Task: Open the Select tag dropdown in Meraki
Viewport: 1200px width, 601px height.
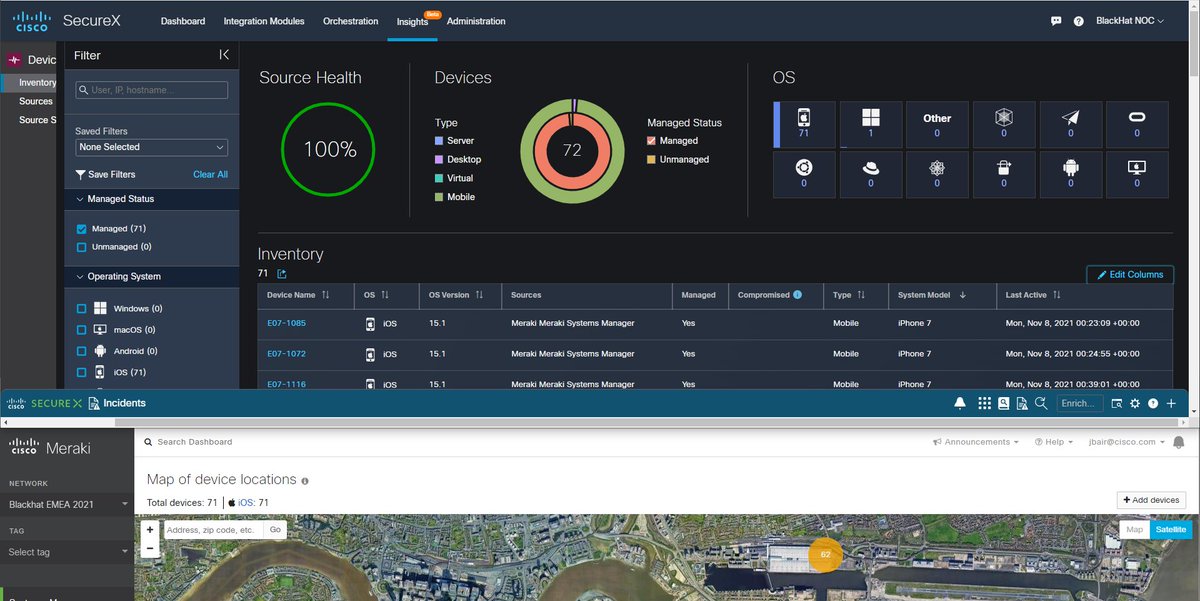Action: (67, 552)
